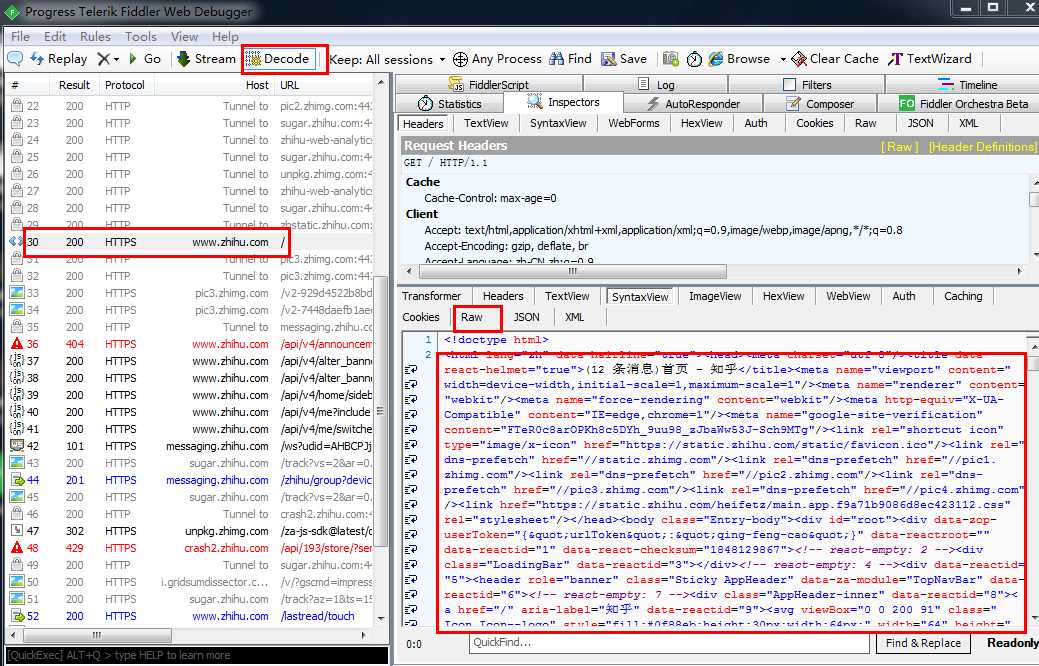1039x666 pixels.
Task: Open the View menu
Action: 184,36
